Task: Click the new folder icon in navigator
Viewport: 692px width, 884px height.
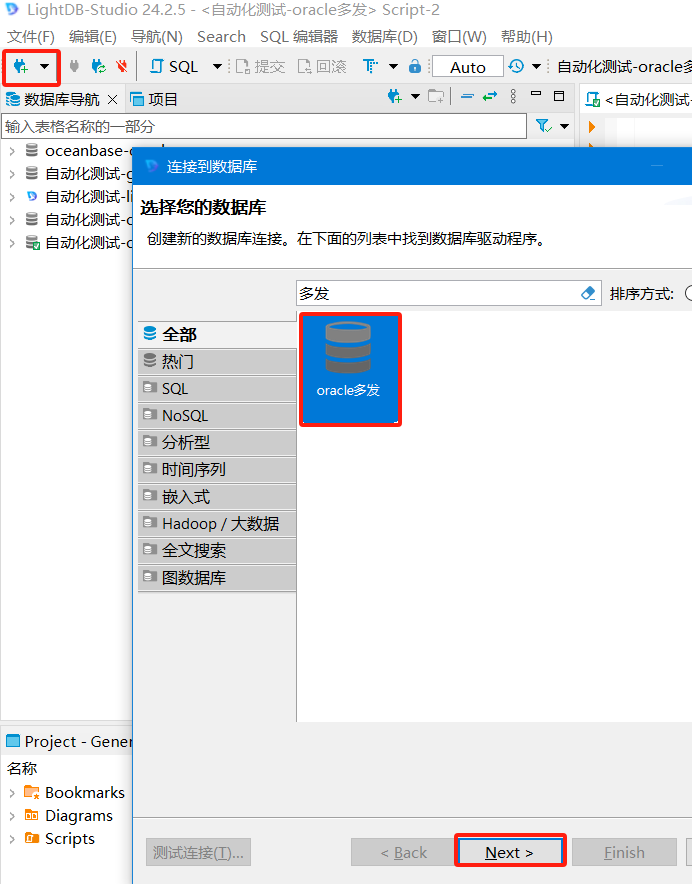Action: point(436,96)
